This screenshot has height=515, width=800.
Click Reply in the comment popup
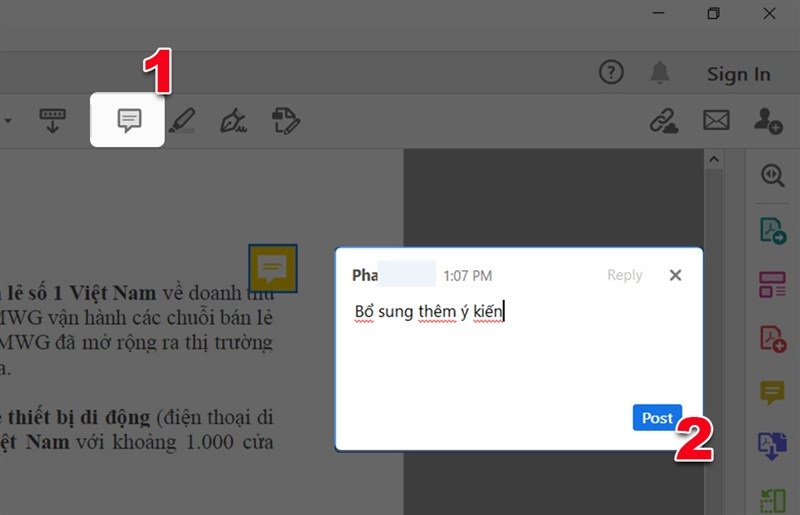[624, 275]
